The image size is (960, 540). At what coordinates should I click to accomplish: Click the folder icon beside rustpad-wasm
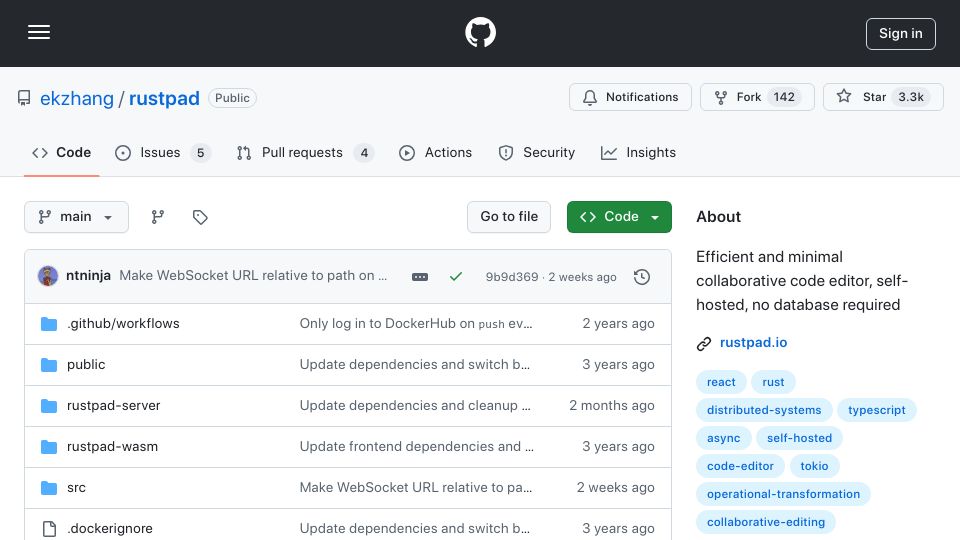[x=49, y=447]
